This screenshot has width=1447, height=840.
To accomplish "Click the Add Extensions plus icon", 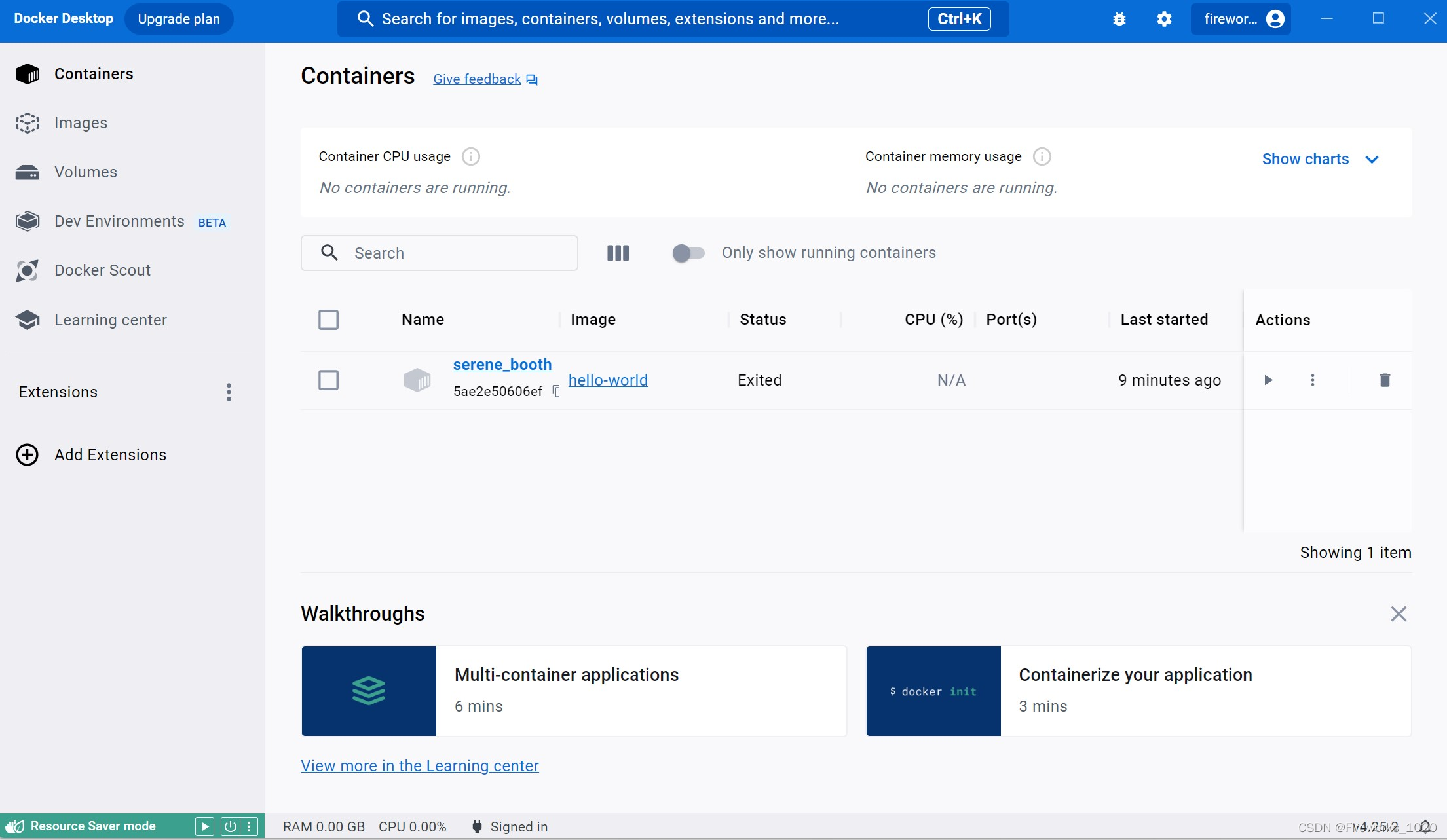I will pos(27,455).
